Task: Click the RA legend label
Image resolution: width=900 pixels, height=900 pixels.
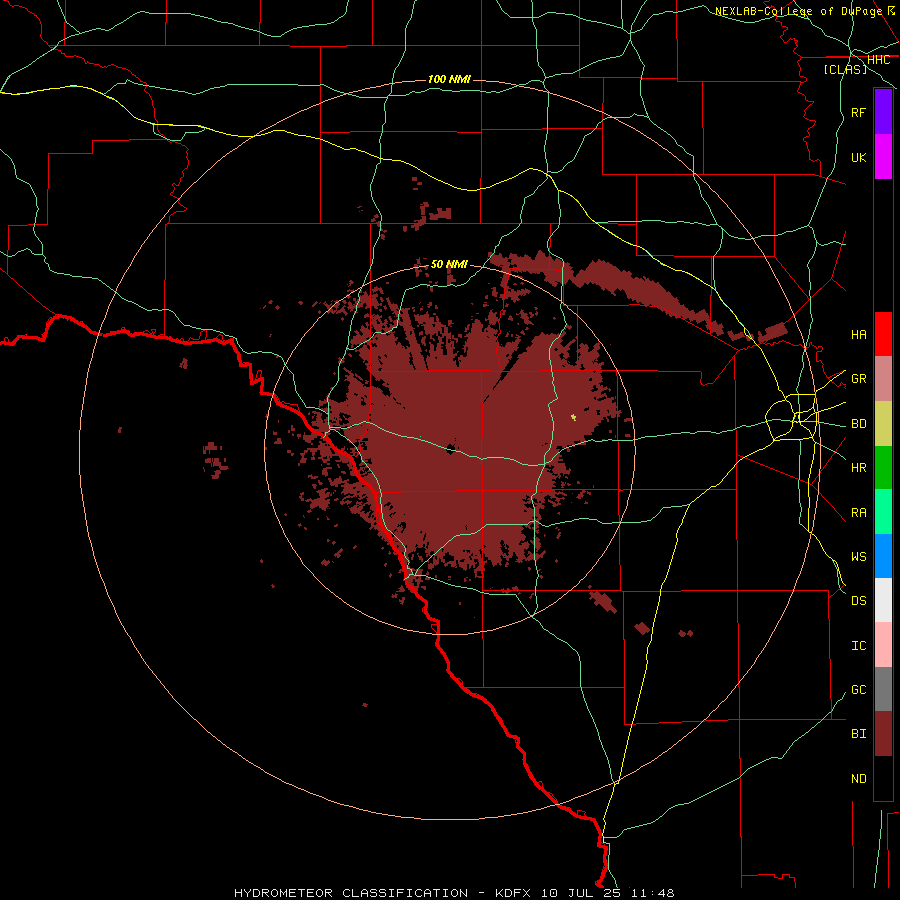Action: point(858,513)
